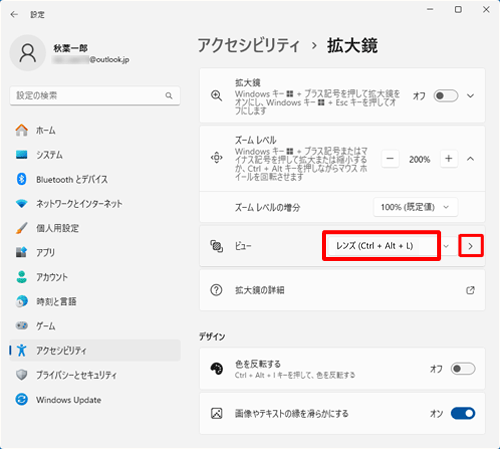500x449 pixels.
Task: Click the ズーム レベル target icon
Action: pos(216,157)
